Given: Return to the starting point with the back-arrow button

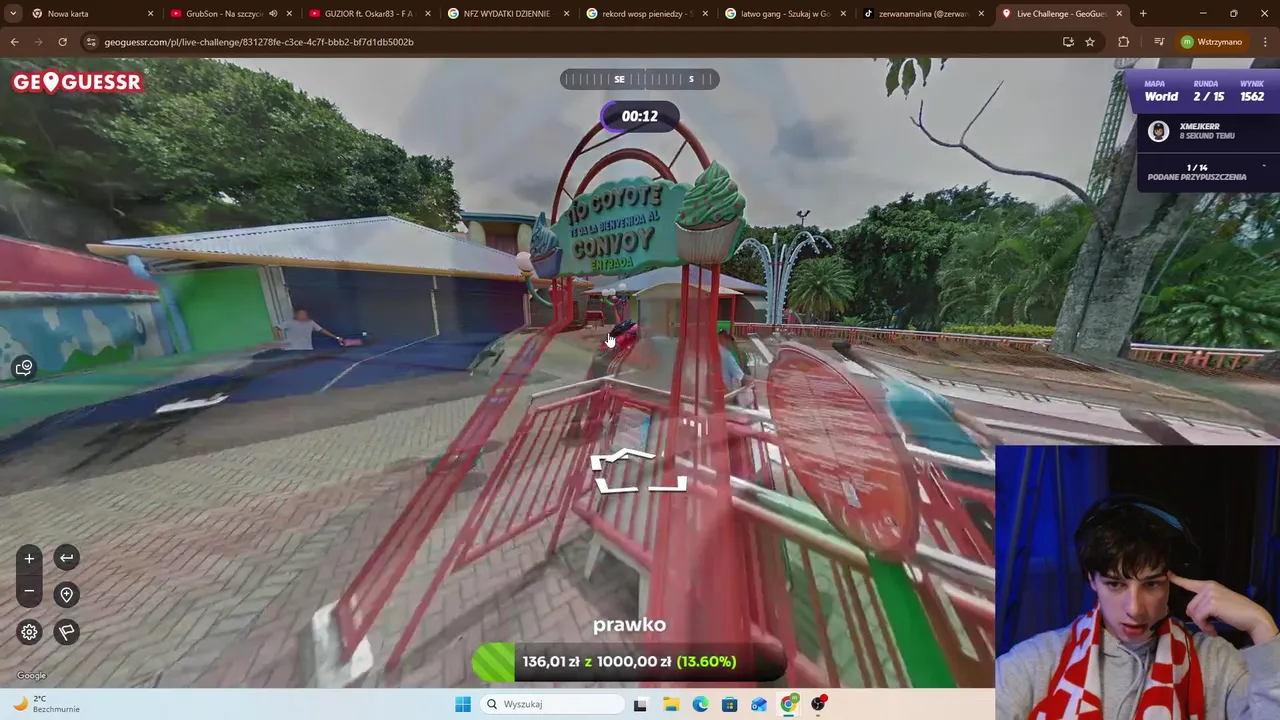Looking at the screenshot, I should pos(66,558).
